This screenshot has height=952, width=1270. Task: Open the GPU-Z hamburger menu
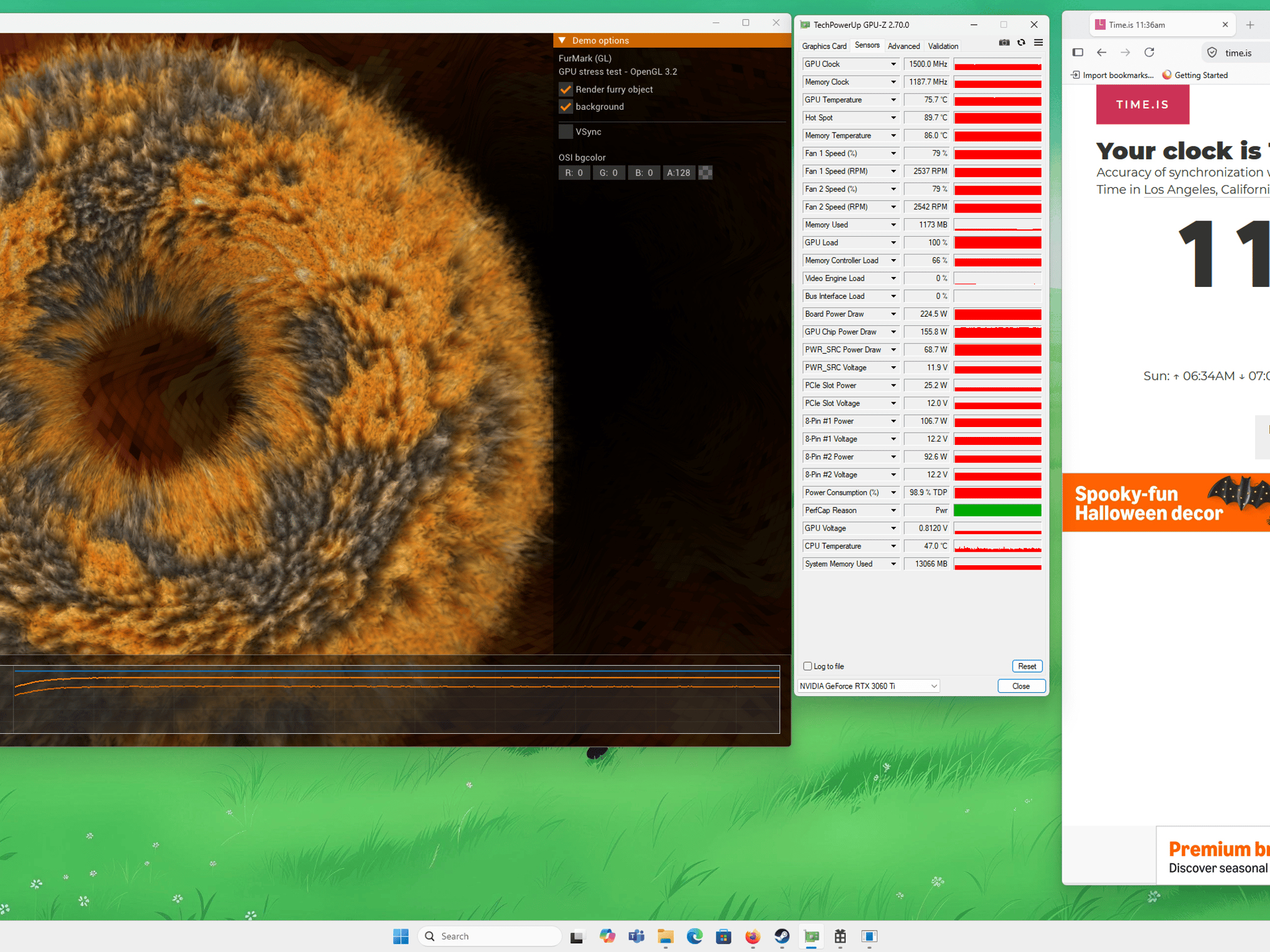pyautogui.click(x=1039, y=43)
